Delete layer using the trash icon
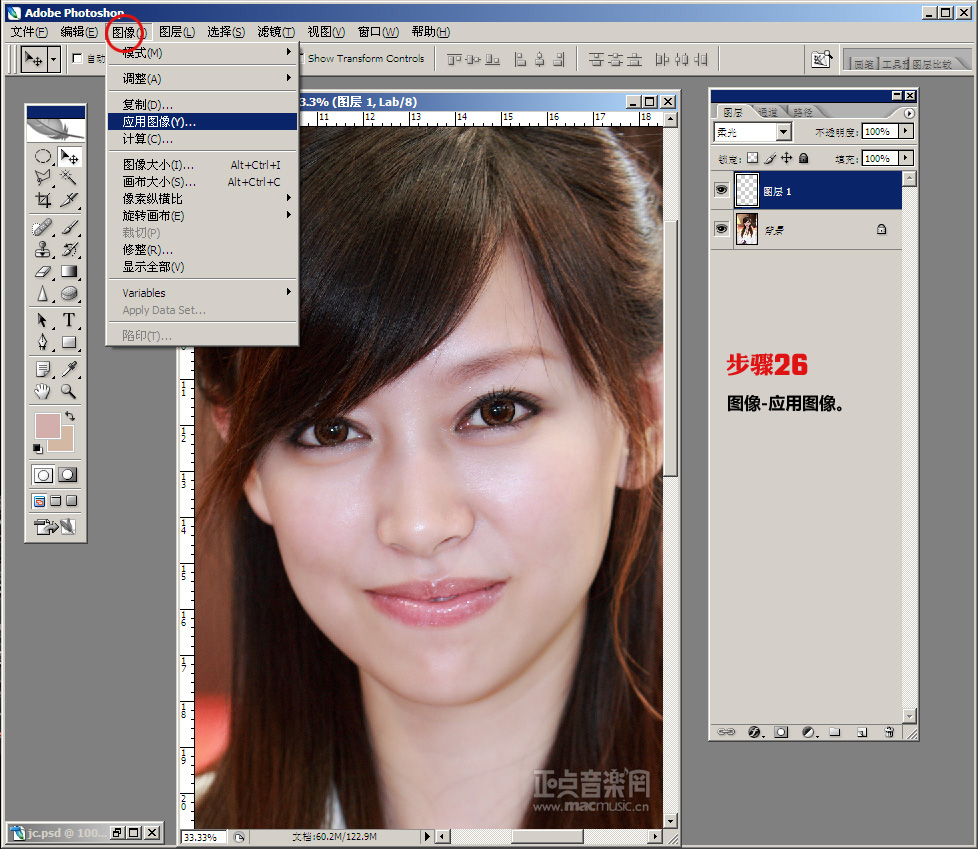 tap(888, 732)
